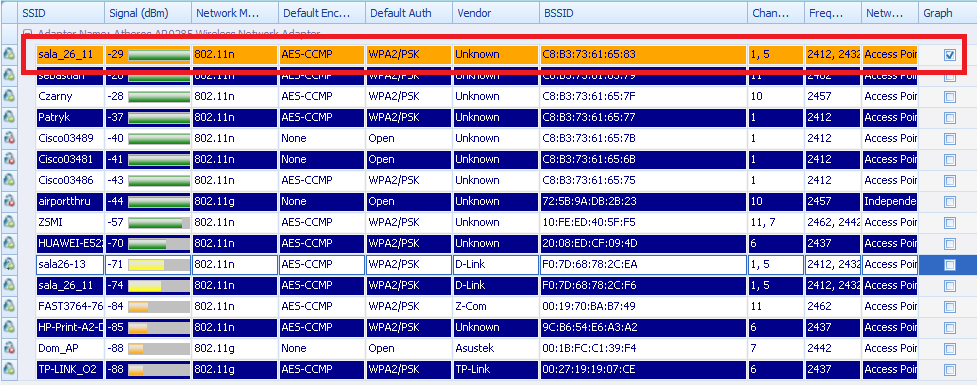Click the network icon beside sala26-13
Screen dimensions: 977x385
[x=9, y=264]
